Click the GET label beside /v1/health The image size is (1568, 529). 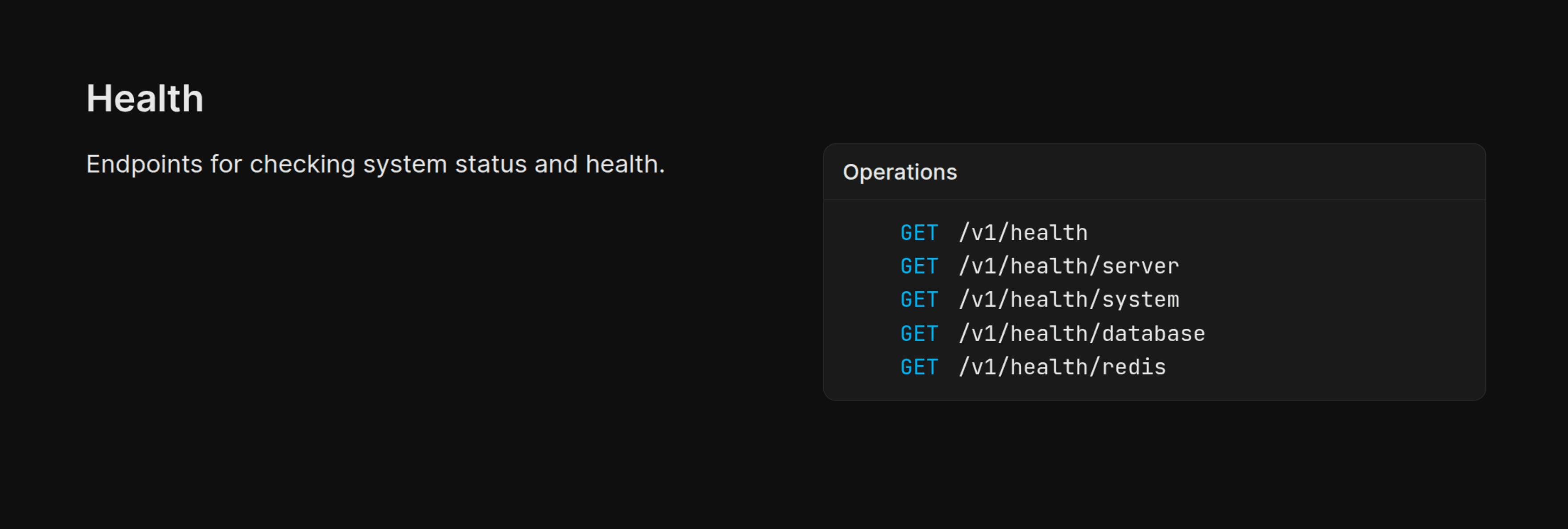[919, 233]
